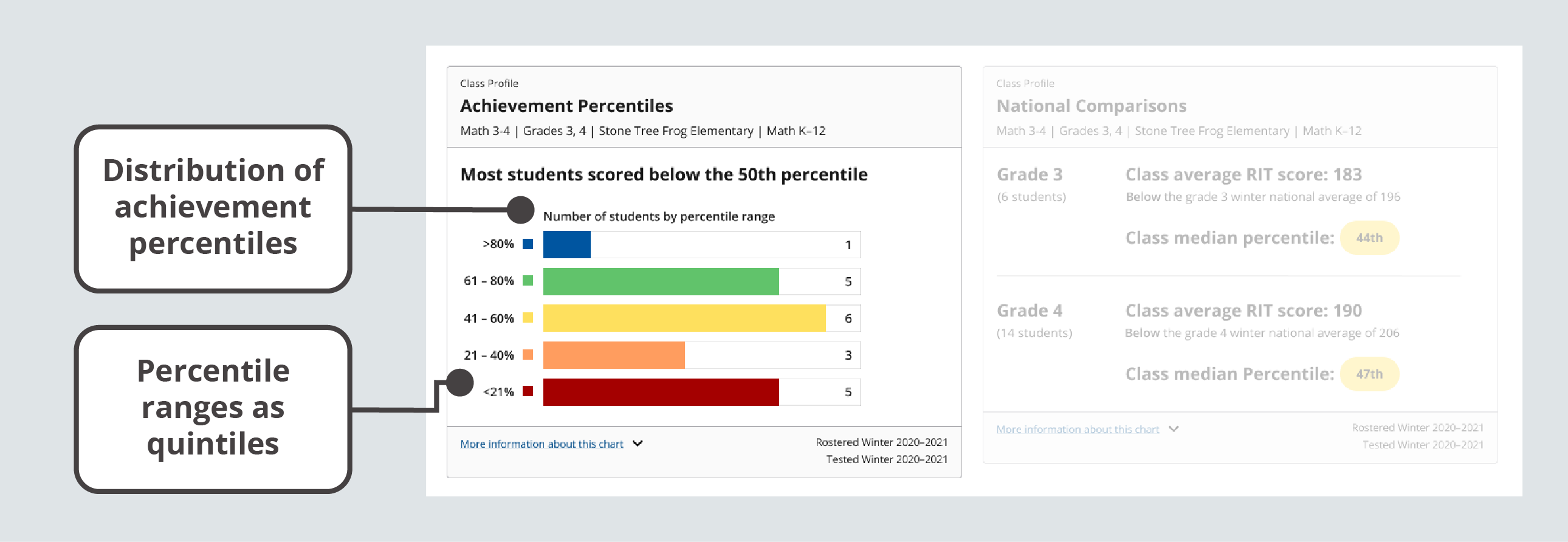
Task: Click the callout dot beside the chart subtitle
Action: pos(520,210)
